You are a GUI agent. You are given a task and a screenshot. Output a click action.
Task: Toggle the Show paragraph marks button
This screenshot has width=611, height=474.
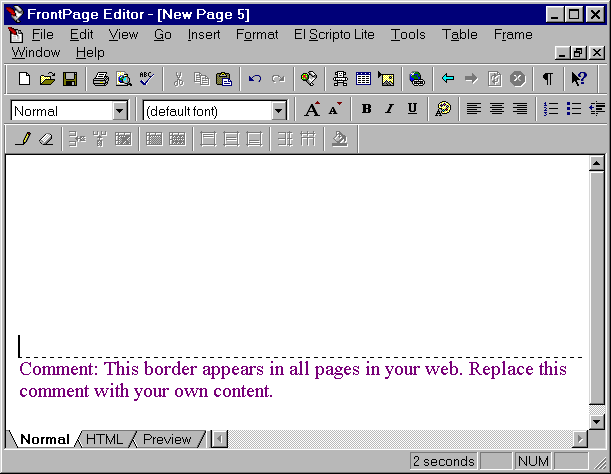(x=547, y=79)
